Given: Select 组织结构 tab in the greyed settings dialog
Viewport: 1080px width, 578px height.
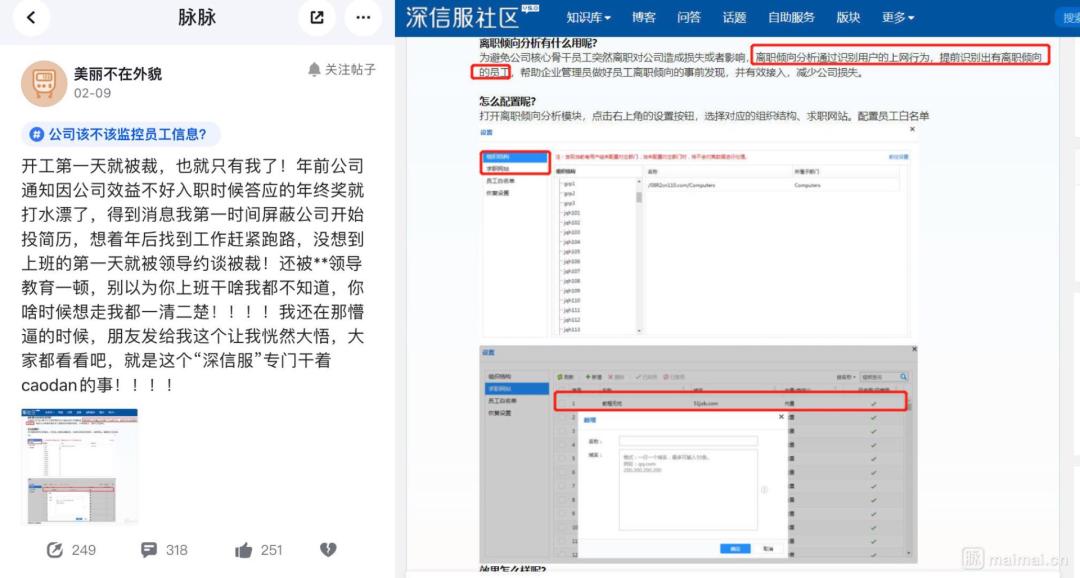Looking at the screenshot, I should [499, 377].
